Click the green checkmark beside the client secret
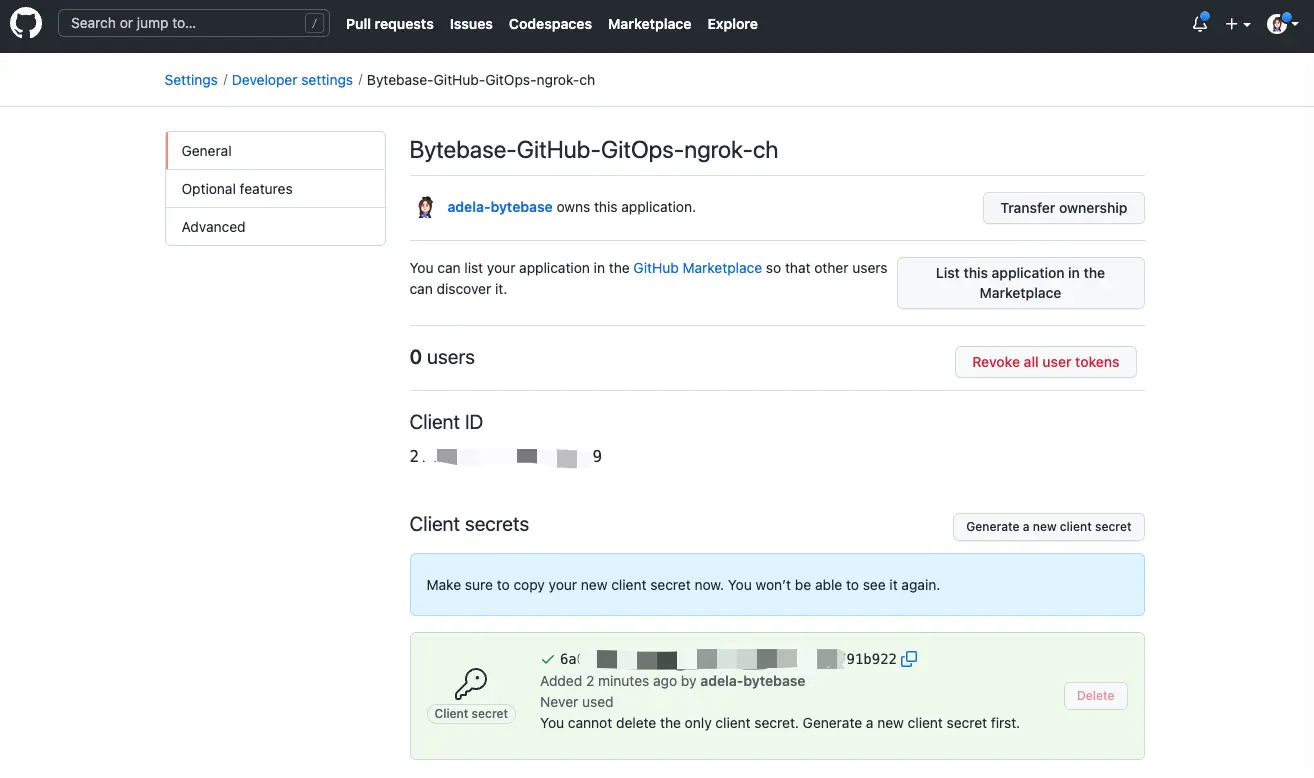Image resolution: width=1314 pixels, height=778 pixels. [x=547, y=658]
